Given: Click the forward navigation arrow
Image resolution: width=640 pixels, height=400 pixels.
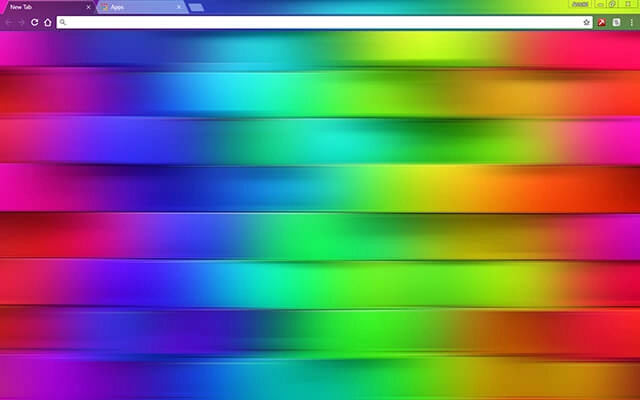Looking at the screenshot, I should 22,22.
